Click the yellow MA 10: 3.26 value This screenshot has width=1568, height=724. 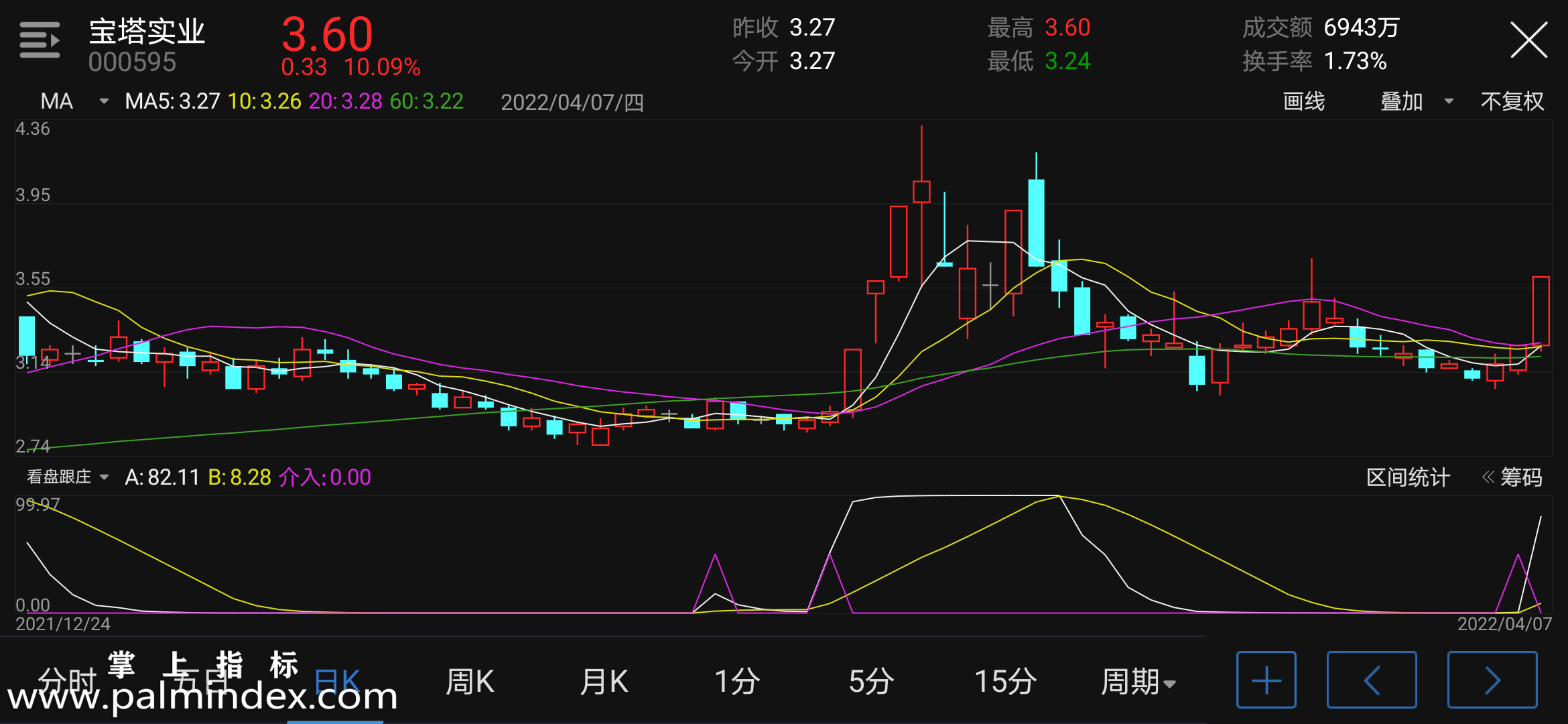[265, 101]
